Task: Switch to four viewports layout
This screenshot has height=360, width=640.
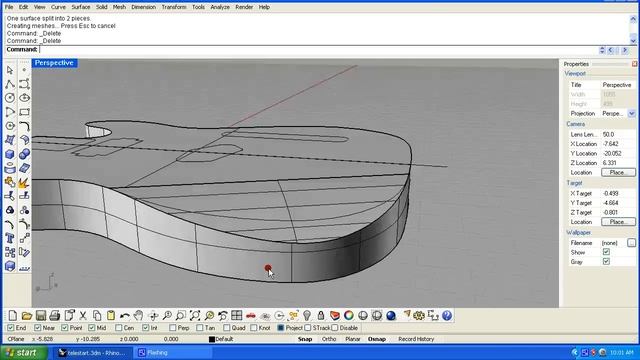Action: pos(237,316)
